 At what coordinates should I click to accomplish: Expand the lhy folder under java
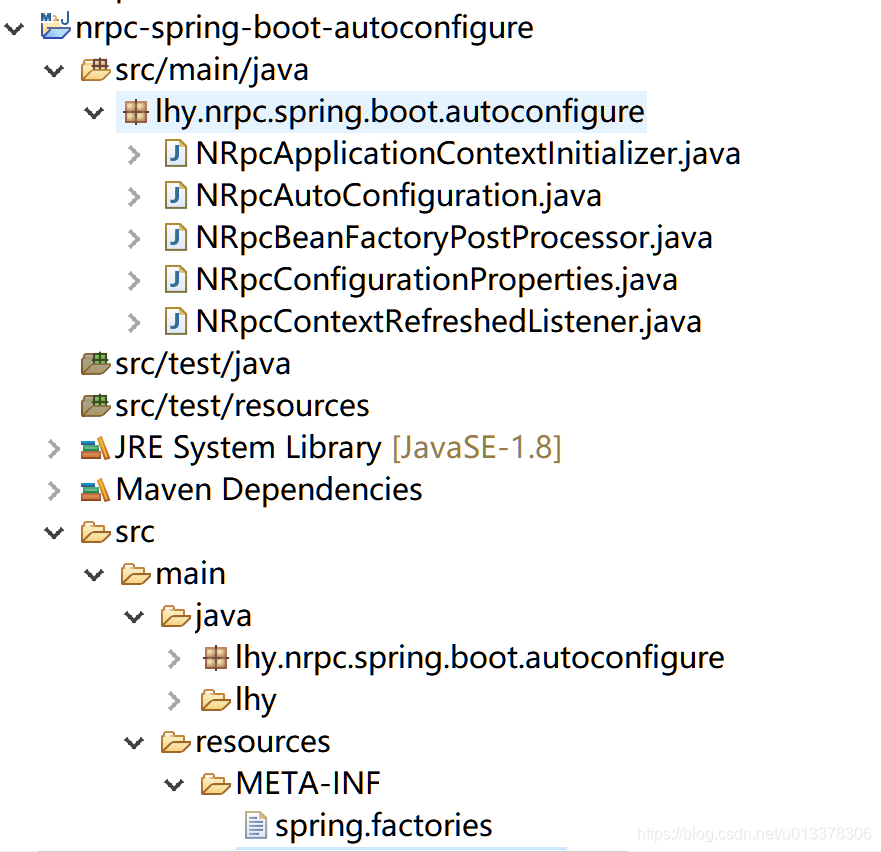point(174,700)
